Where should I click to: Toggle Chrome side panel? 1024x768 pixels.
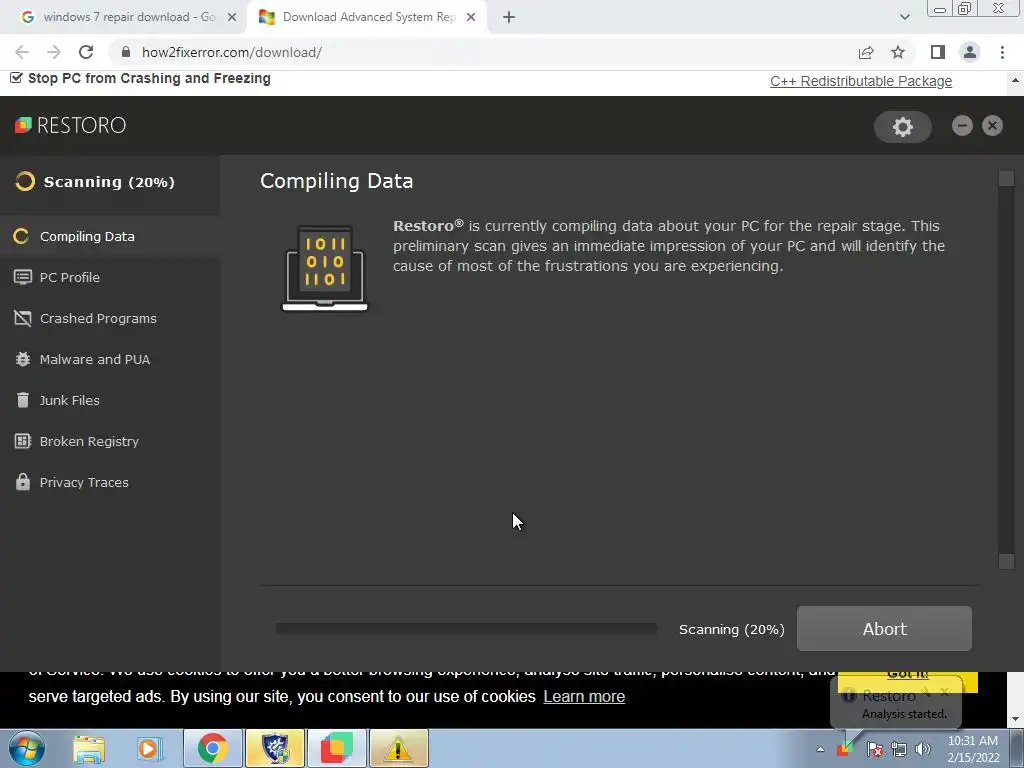tap(938, 52)
